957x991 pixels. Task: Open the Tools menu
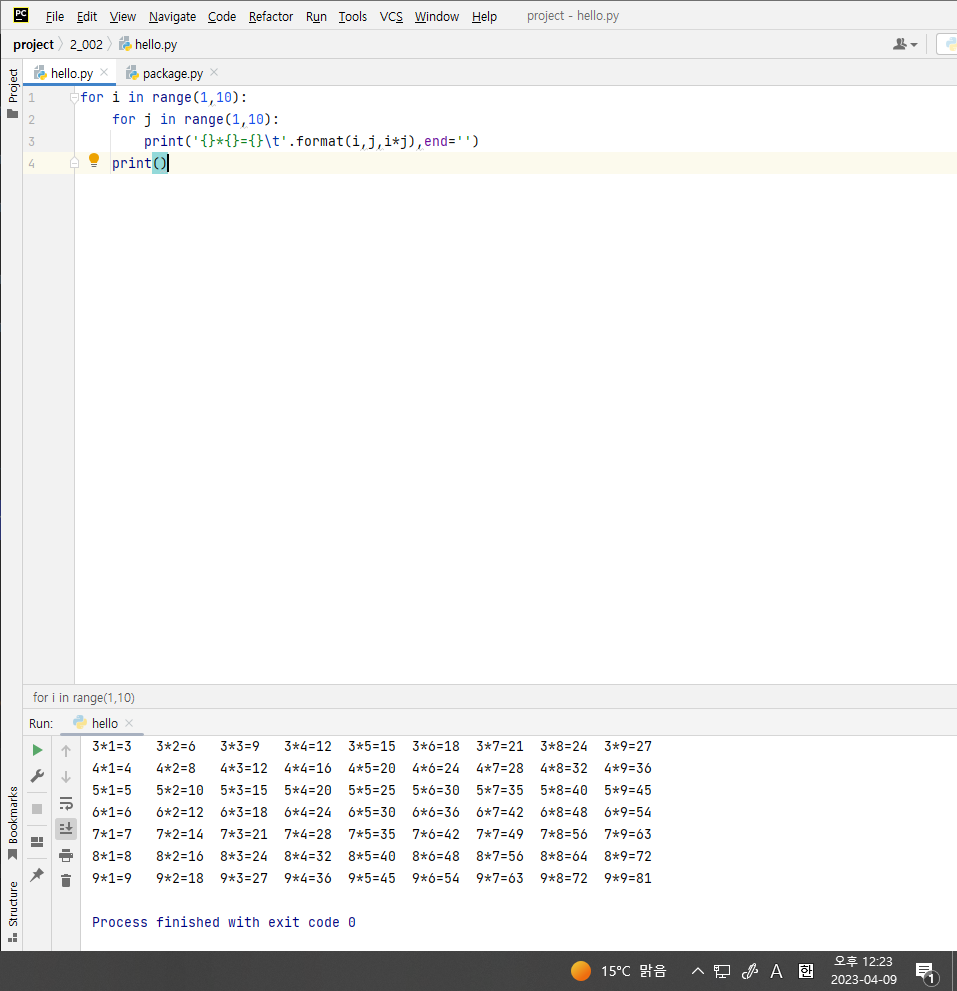pyautogui.click(x=353, y=16)
